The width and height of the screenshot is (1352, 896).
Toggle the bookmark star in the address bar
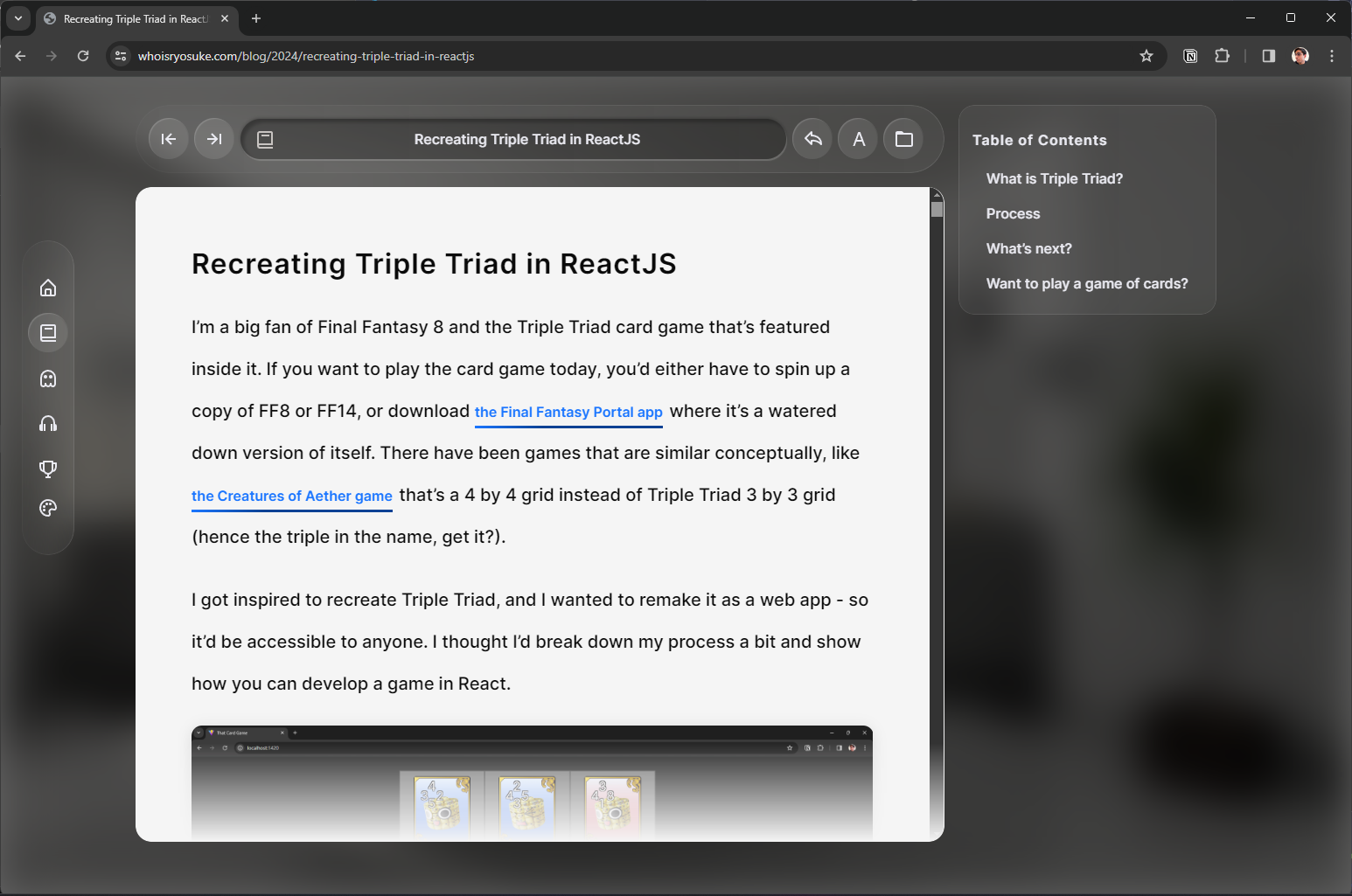pos(1146,55)
